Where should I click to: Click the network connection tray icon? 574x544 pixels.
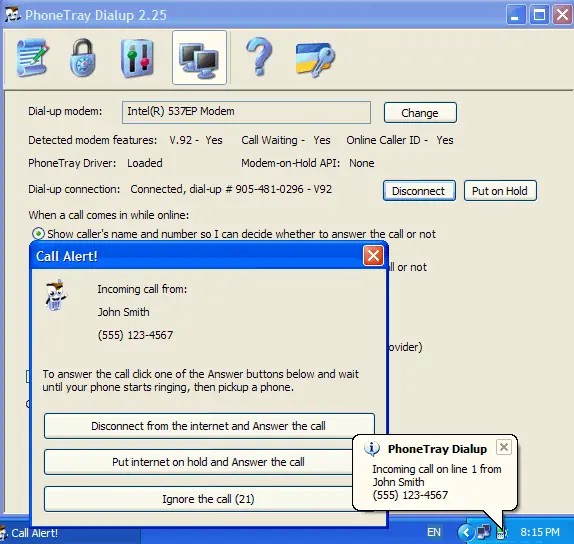[484, 532]
